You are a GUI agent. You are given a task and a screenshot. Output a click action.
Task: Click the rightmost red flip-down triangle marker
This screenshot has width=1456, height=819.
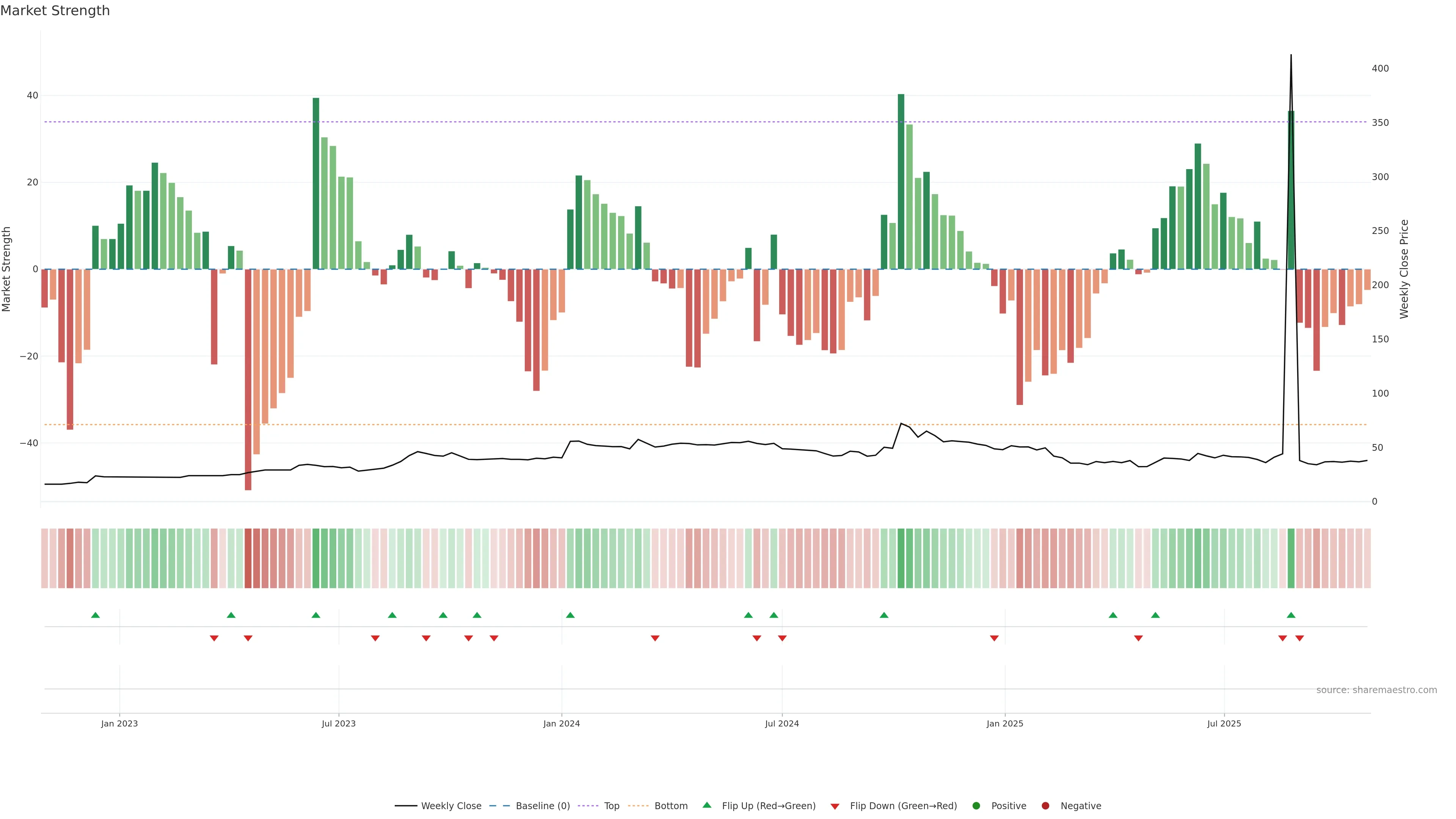coord(1299,638)
